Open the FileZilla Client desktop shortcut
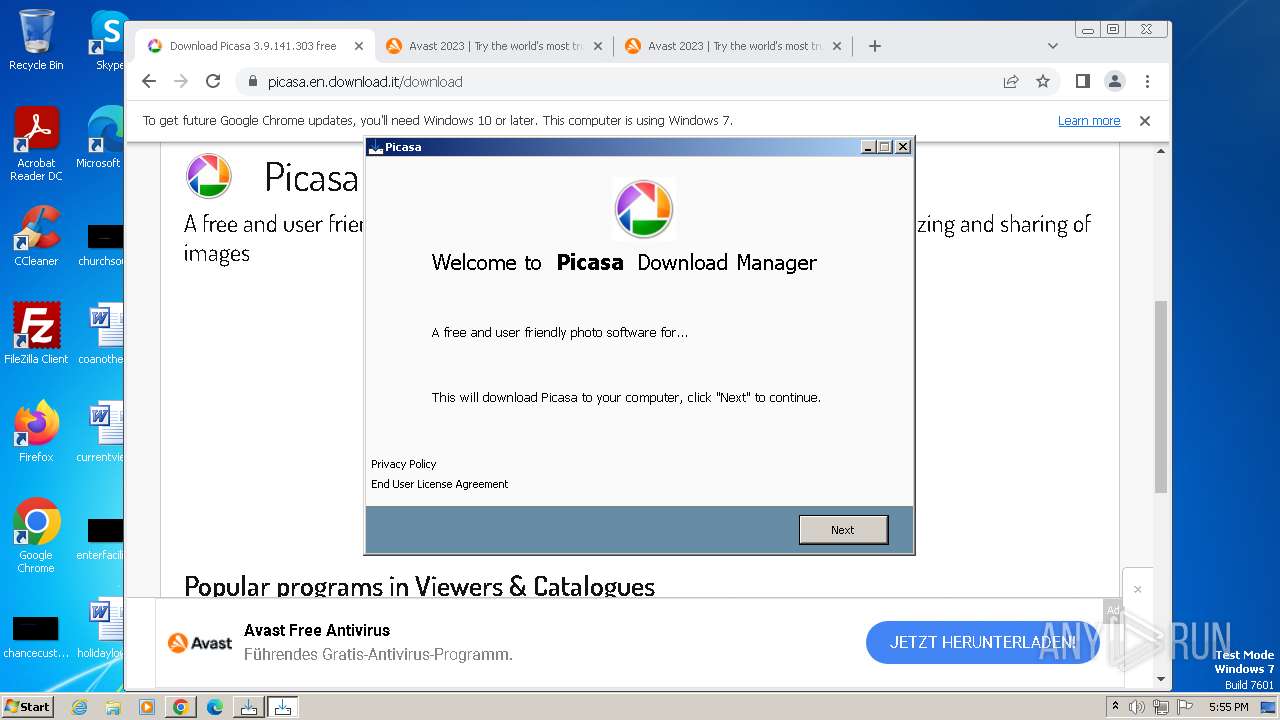1280x720 pixels. coord(36,333)
